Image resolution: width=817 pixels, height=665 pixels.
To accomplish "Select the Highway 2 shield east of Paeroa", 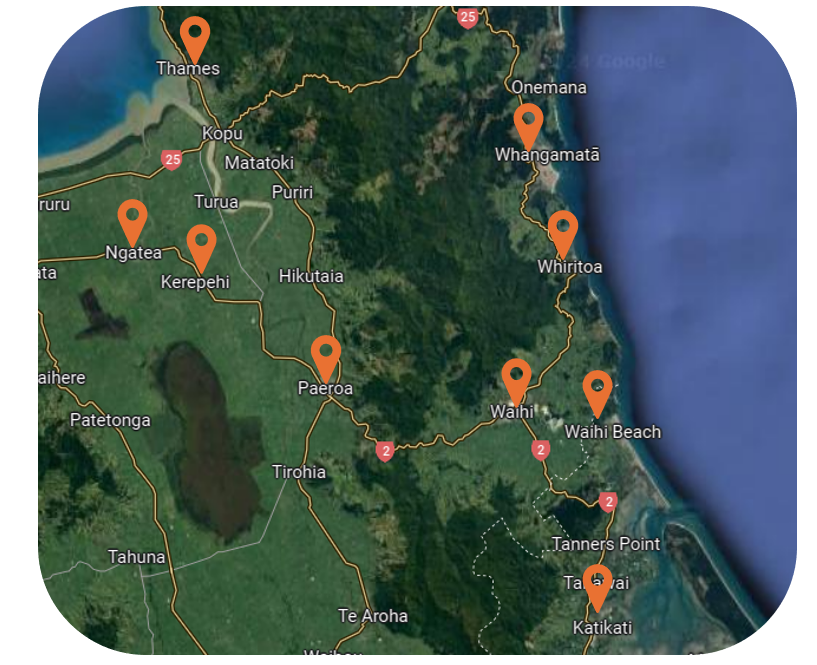I will (385, 451).
